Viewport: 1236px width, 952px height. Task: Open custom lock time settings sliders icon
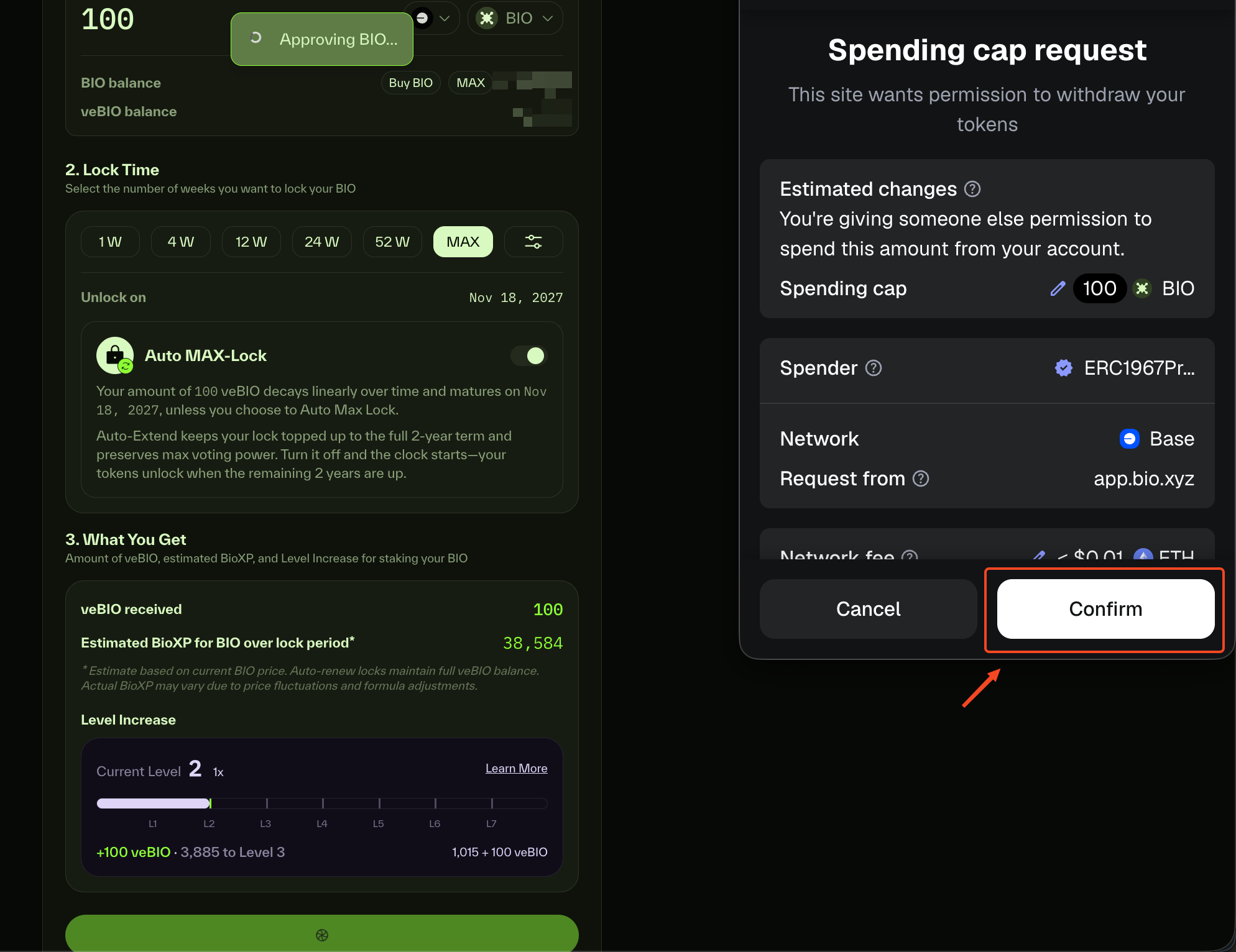coord(533,242)
